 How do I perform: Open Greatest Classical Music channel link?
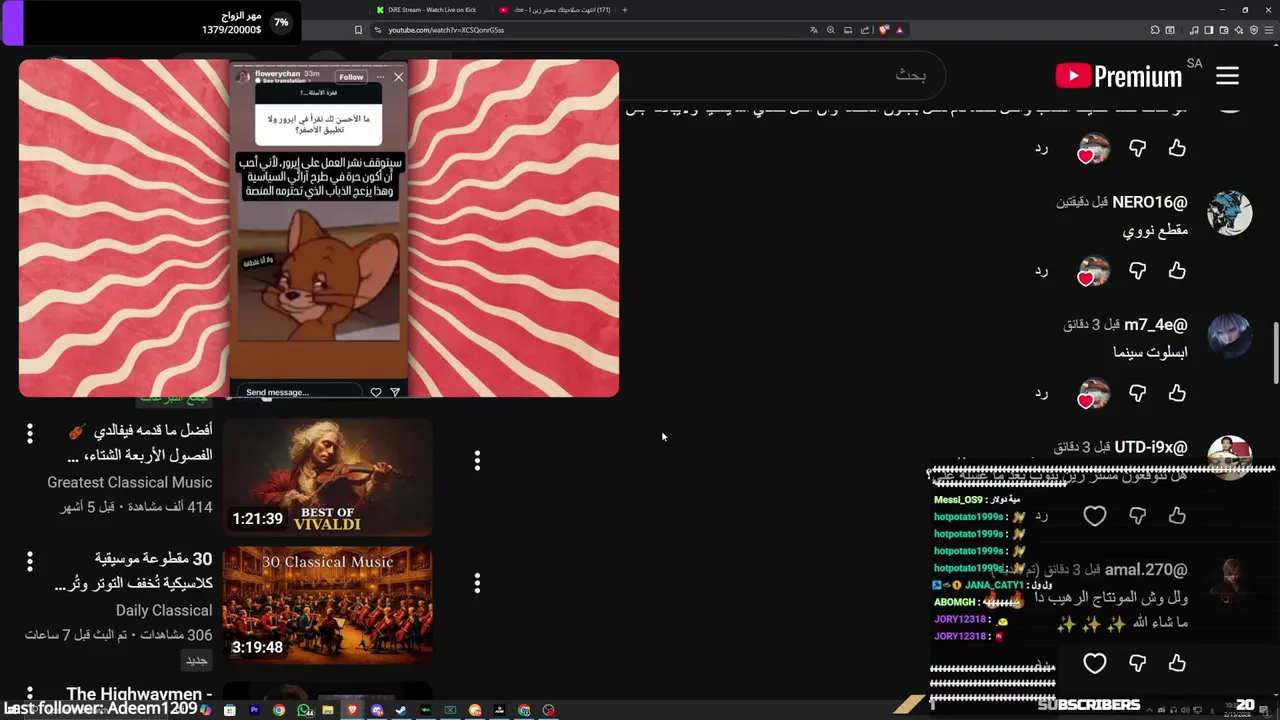[x=130, y=483]
